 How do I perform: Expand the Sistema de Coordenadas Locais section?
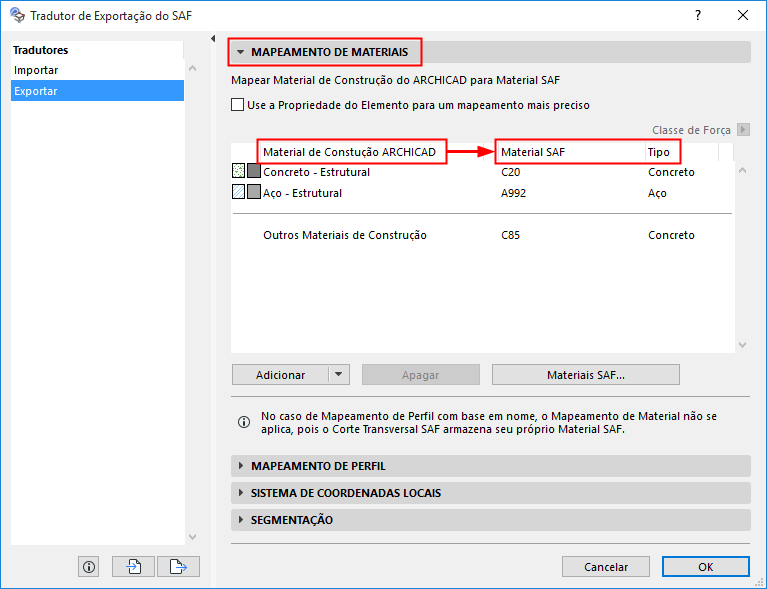[240, 493]
